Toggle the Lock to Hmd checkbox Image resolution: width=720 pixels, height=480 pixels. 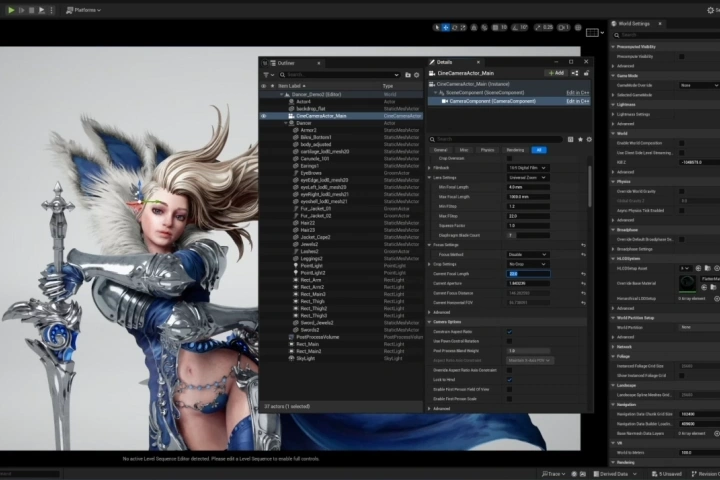pyautogui.click(x=509, y=380)
